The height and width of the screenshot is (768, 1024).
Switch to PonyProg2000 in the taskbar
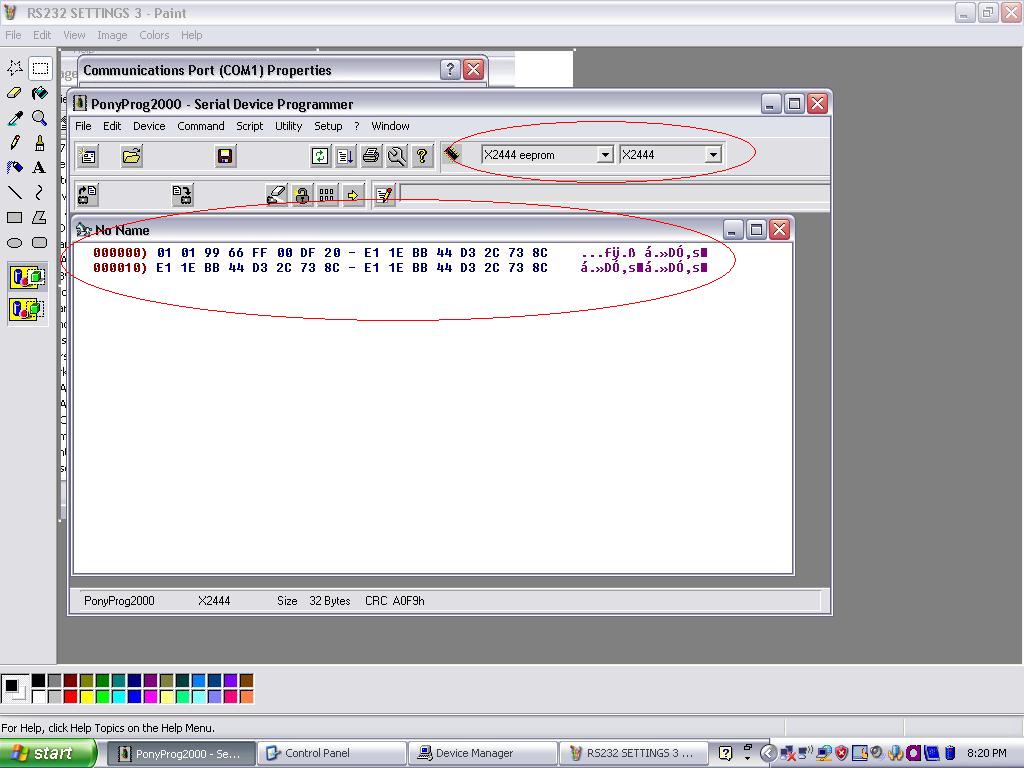coord(181,754)
